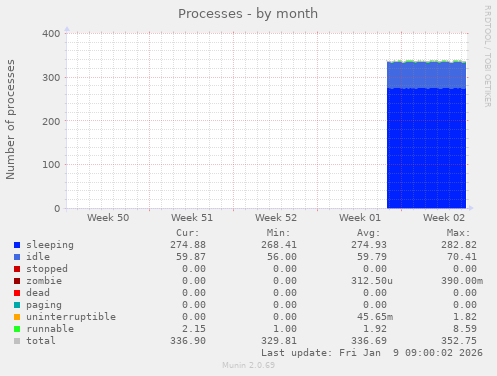
Task: Click the y-axis label '400'
Action: click(x=51, y=34)
